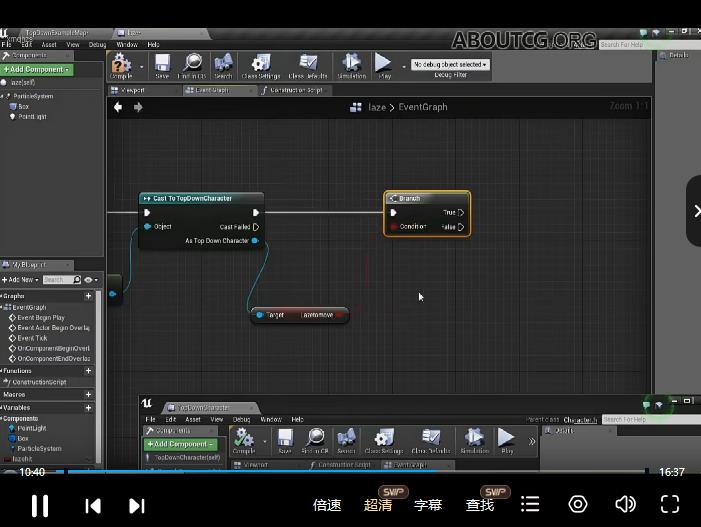Open the Window menu in the top menu bar
The height and width of the screenshot is (527, 701).
point(127,44)
